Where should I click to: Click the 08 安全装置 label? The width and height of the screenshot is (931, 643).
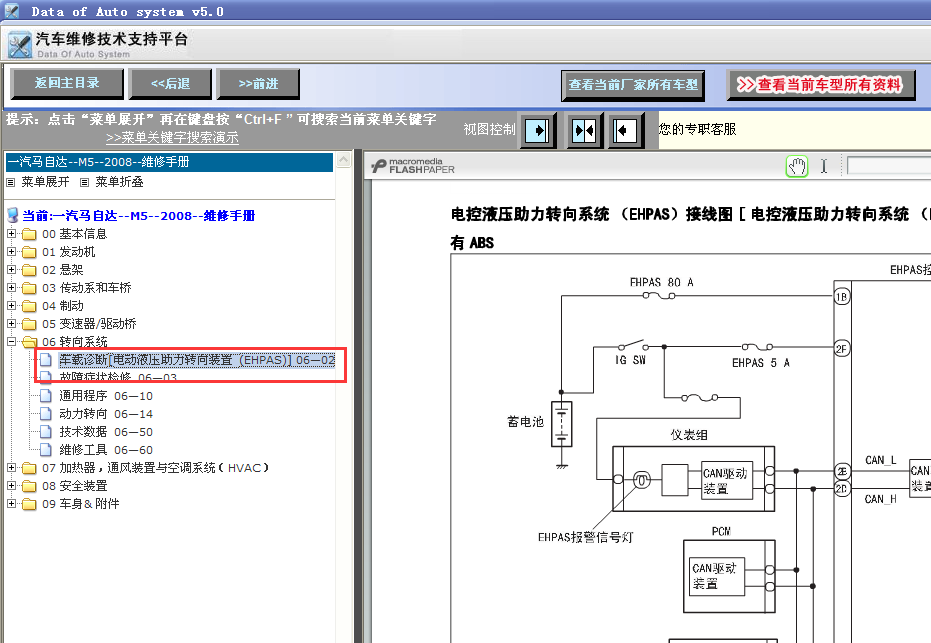pyautogui.click(x=75, y=486)
